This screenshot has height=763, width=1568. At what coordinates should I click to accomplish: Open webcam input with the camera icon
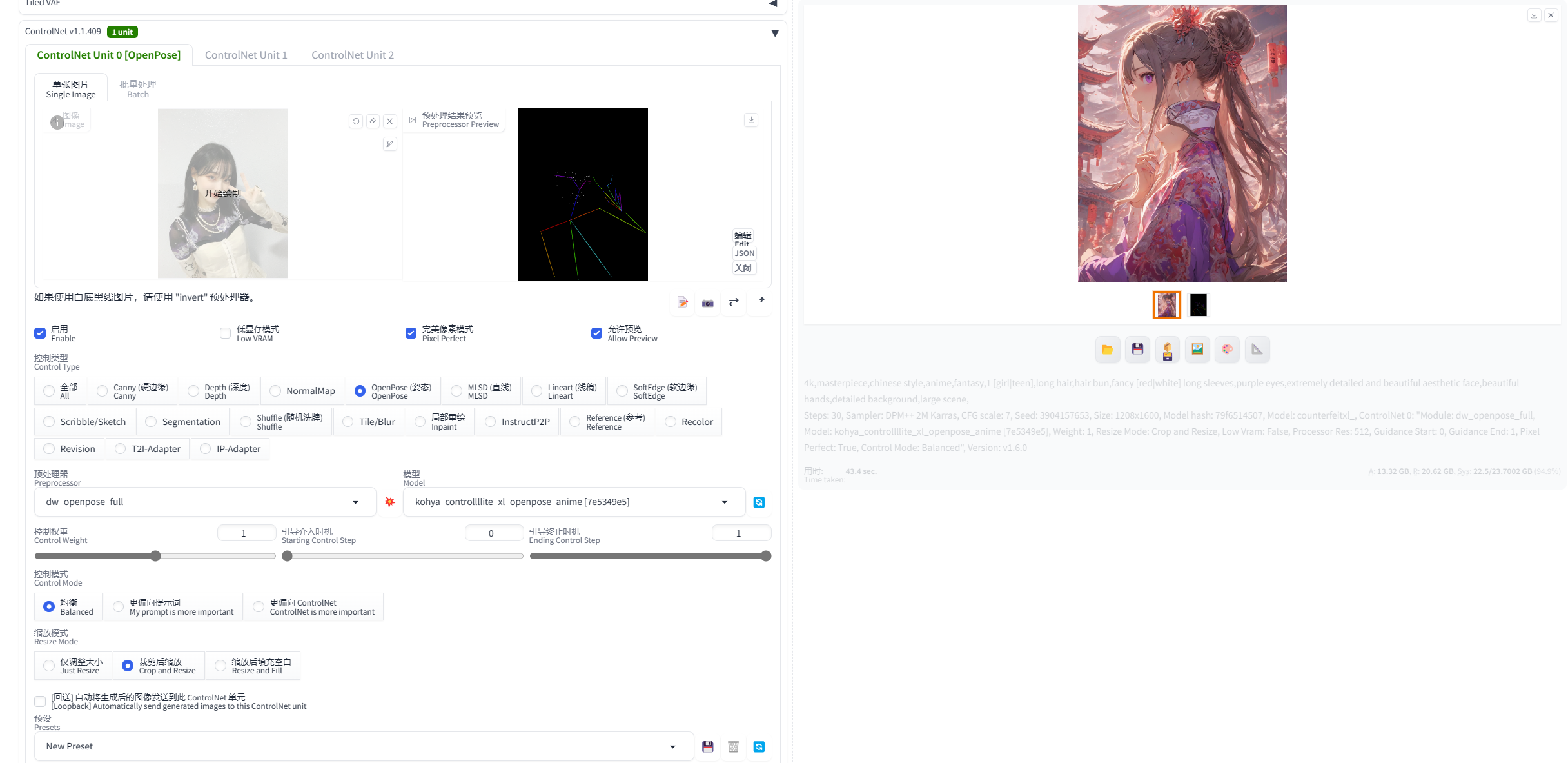tap(707, 302)
